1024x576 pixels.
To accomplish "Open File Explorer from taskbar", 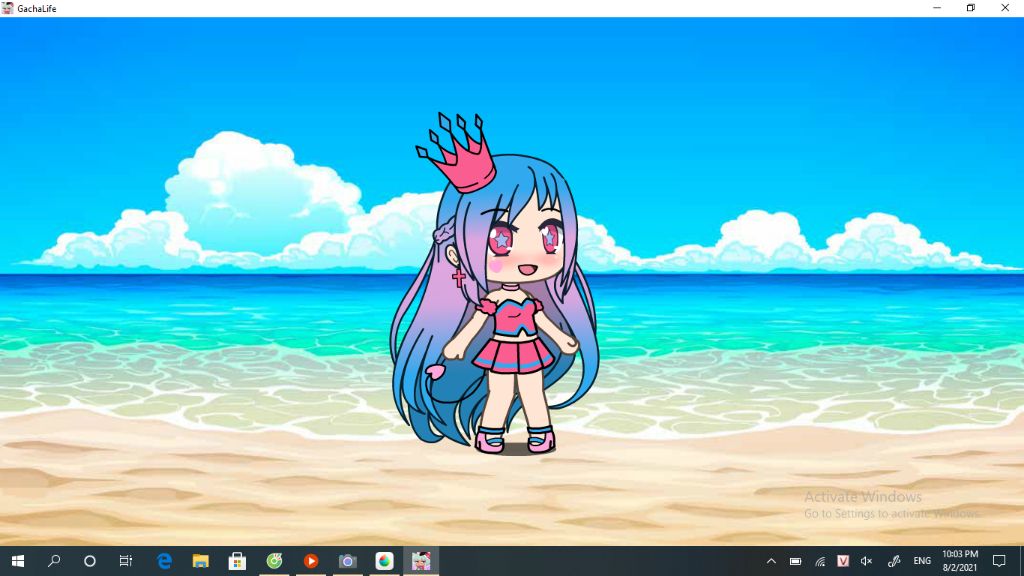I will [200, 561].
